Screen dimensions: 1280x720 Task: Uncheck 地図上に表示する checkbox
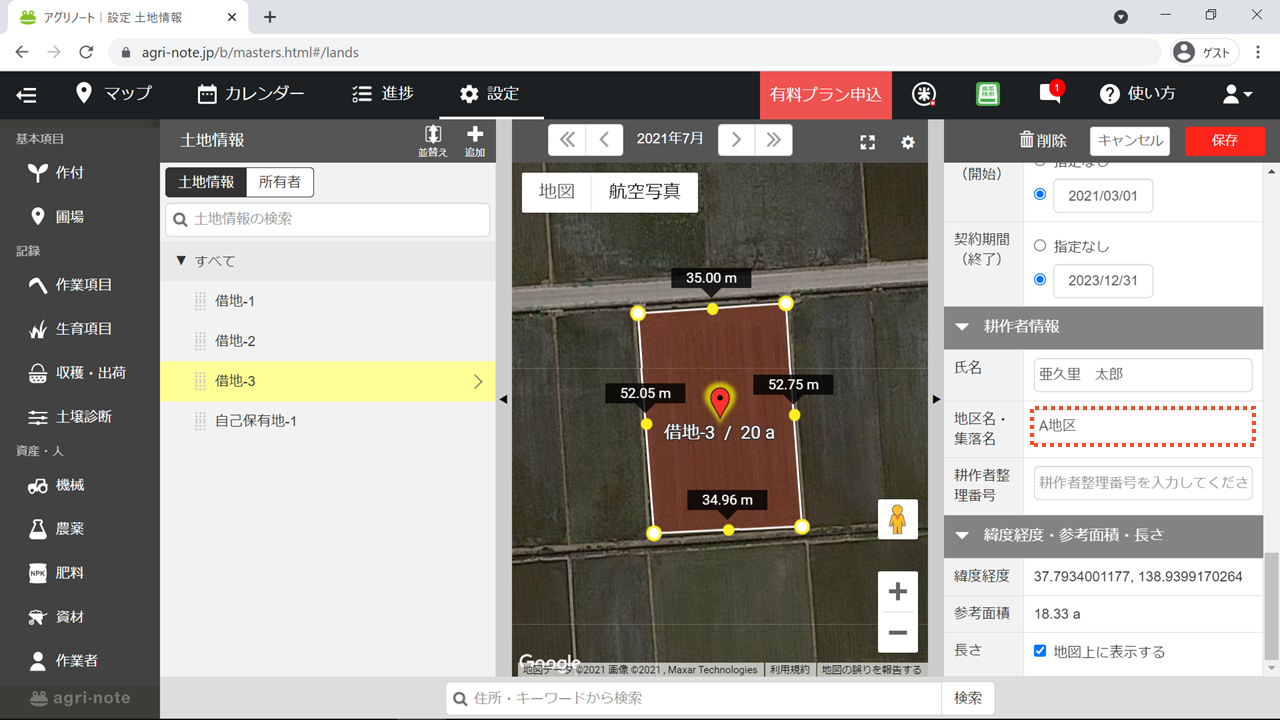click(1040, 652)
